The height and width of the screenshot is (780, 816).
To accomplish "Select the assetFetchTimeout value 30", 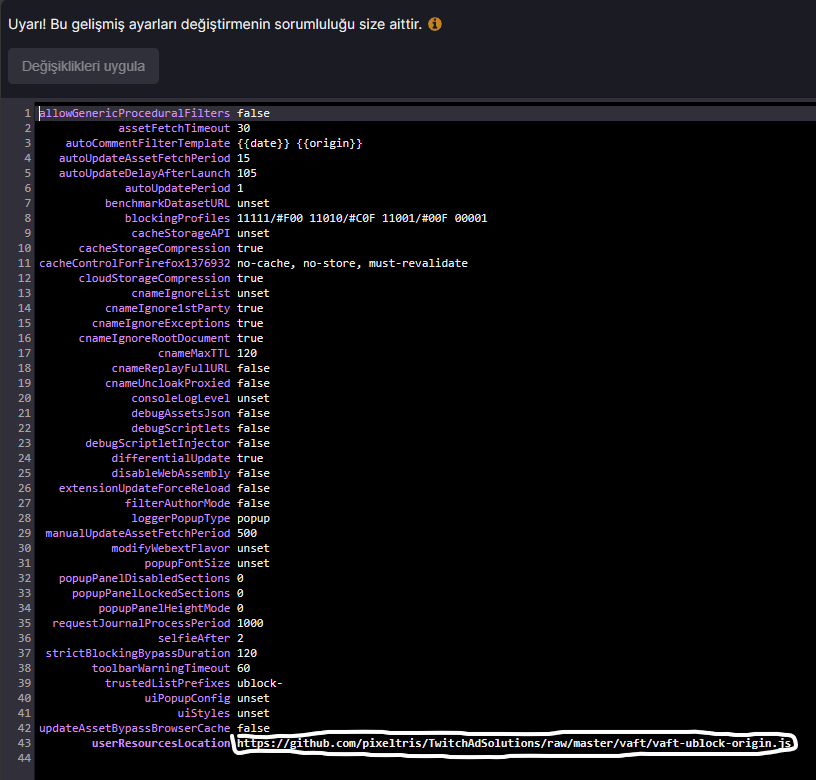I will click(244, 128).
